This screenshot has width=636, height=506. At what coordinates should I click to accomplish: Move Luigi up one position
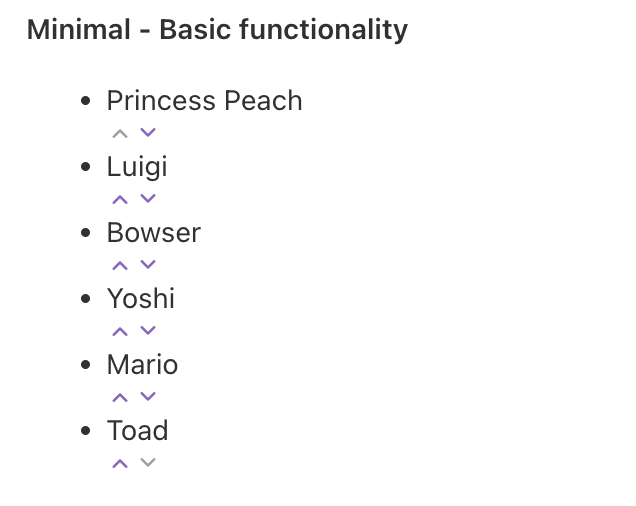[120, 199]
